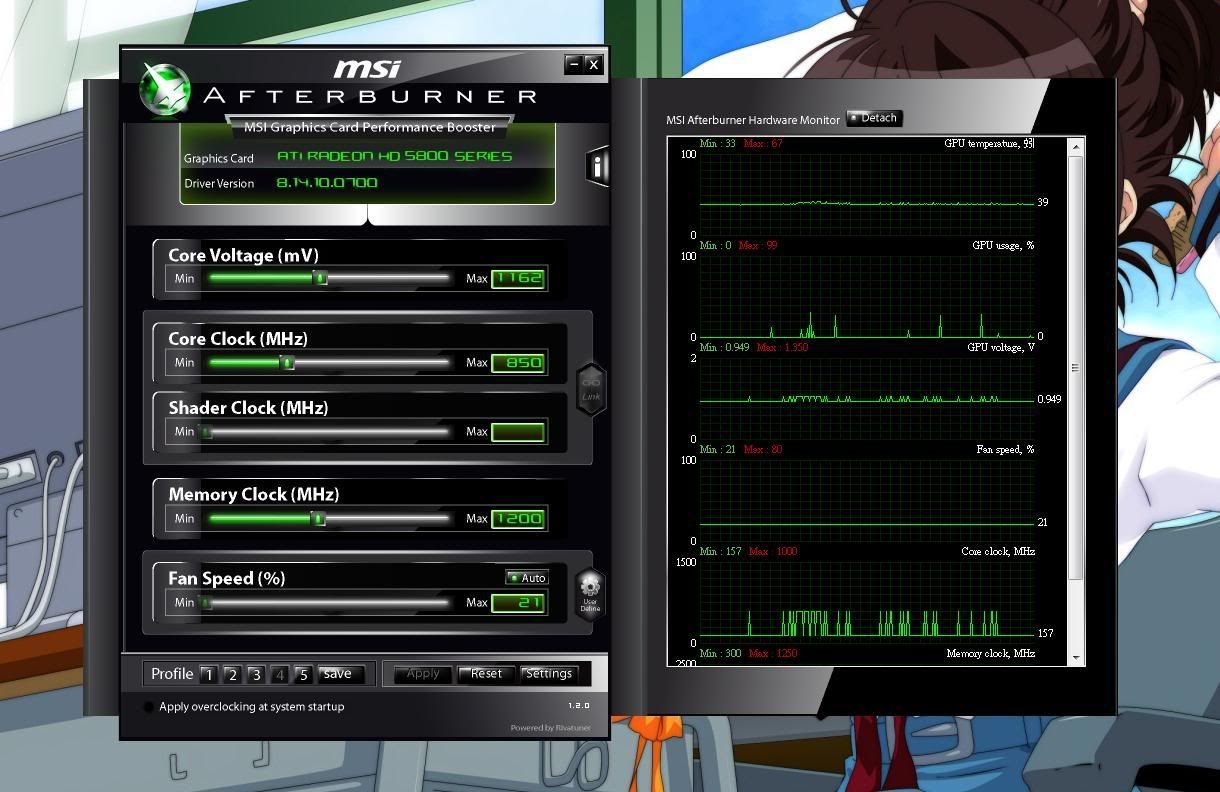
Task: Load Profile 5
Action: 304,675
